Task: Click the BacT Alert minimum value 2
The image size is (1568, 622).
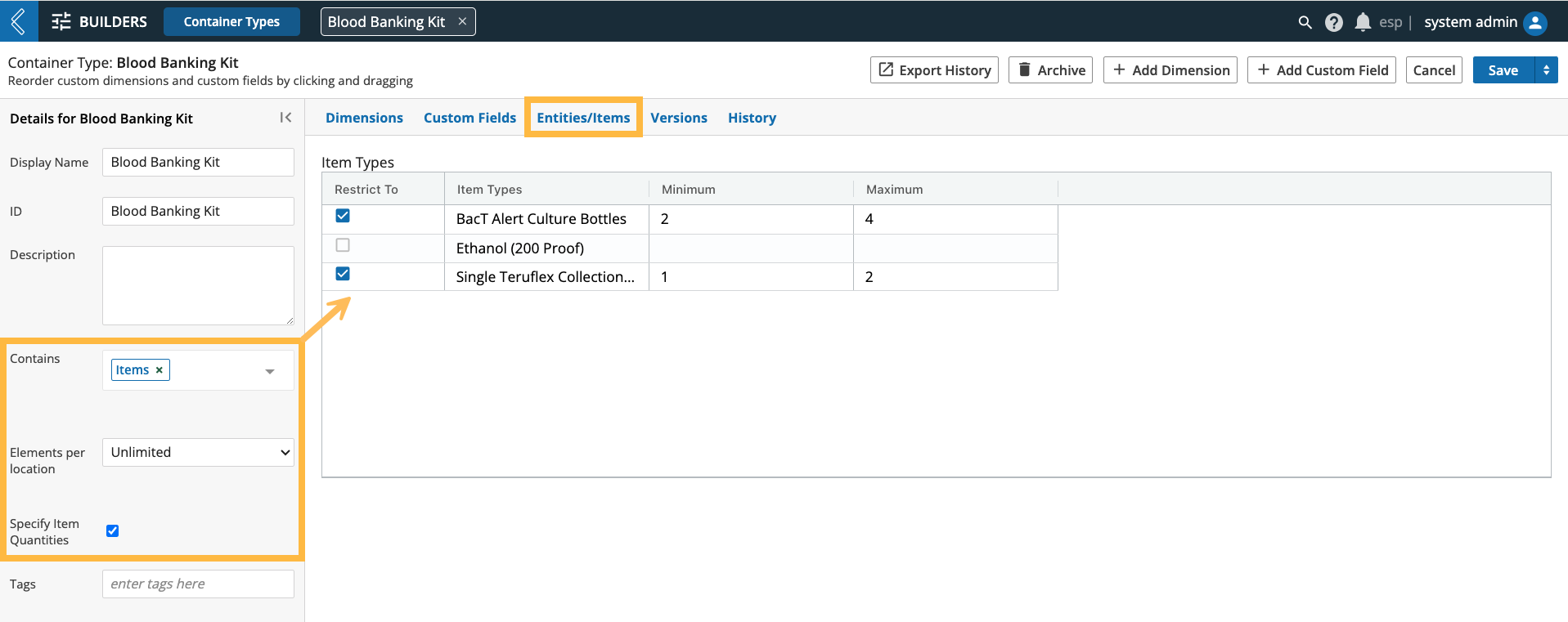Action: 751,219
